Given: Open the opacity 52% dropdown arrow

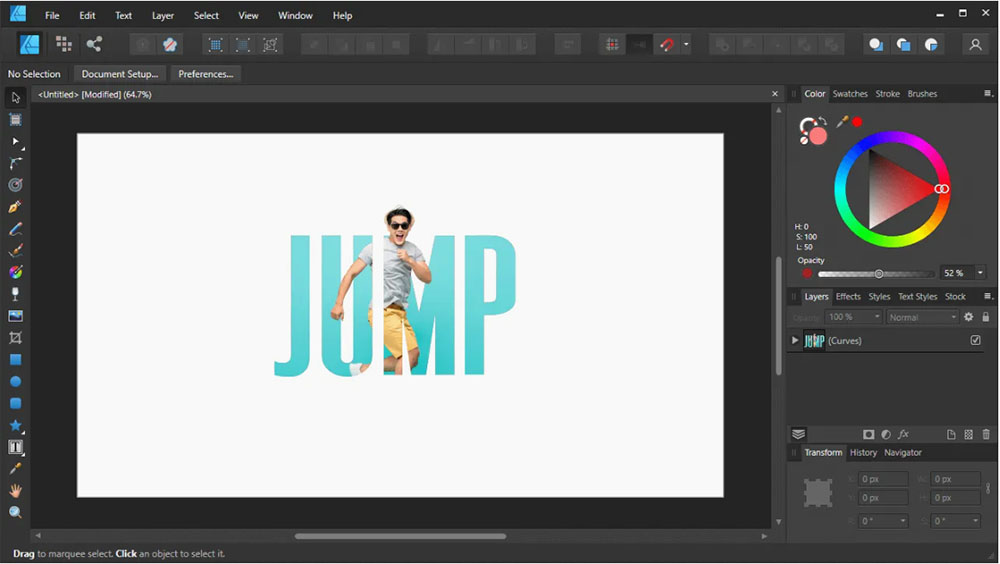Looking at the screenshot, I should [x=980, y=273].
